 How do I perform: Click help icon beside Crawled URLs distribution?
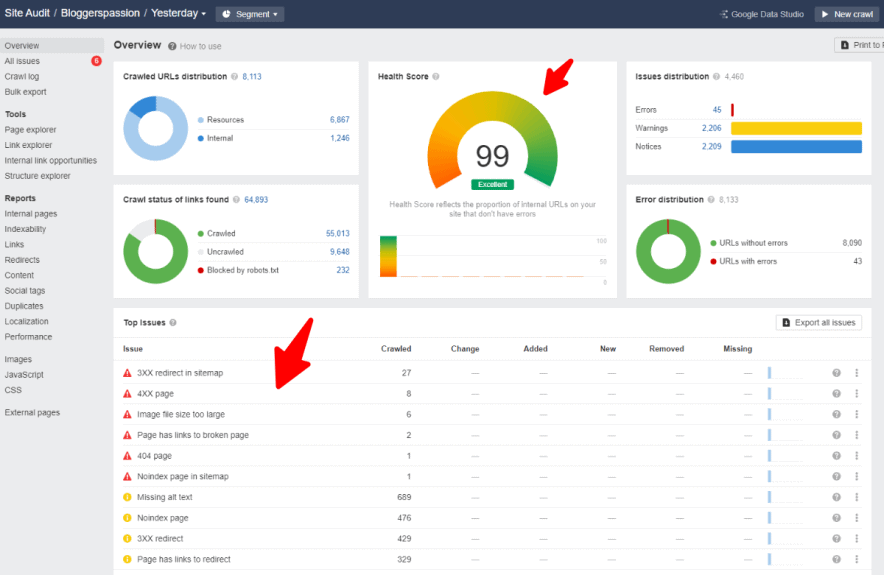(x=235, y=76)
